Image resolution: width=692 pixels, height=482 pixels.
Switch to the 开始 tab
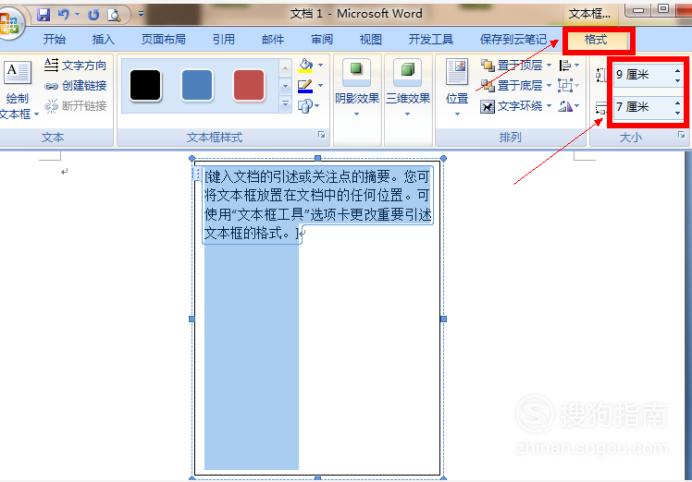54,39
